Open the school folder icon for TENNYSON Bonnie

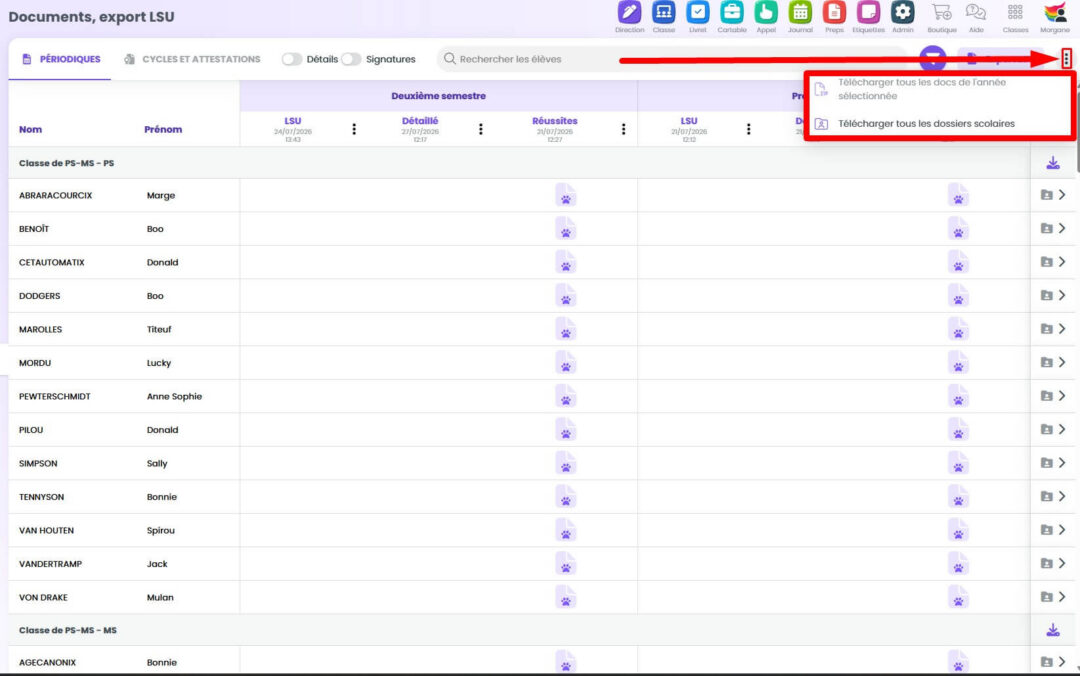[1046, 496]
